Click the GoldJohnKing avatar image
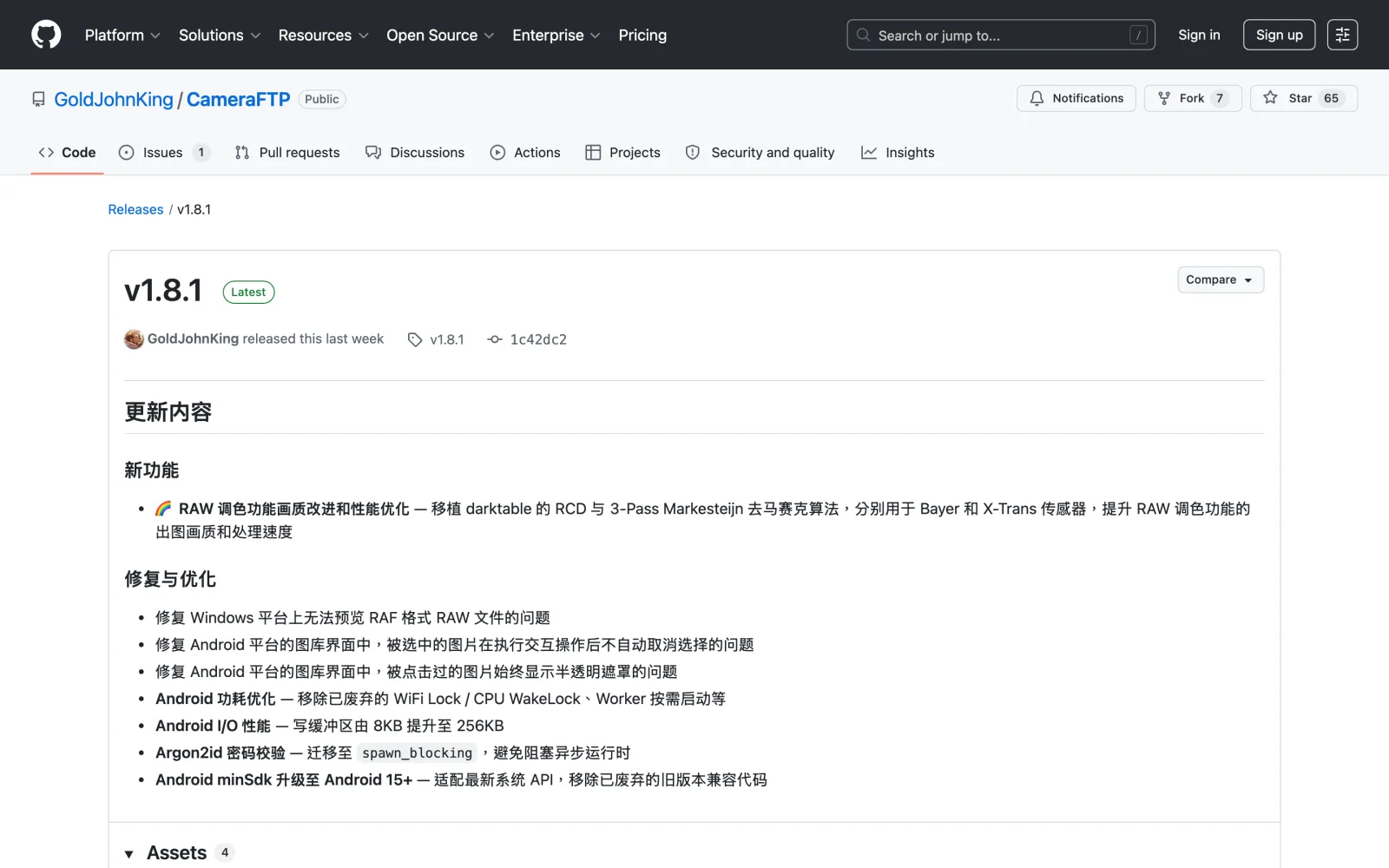This screenshot has width=1389, height=868. coord(134,339)
